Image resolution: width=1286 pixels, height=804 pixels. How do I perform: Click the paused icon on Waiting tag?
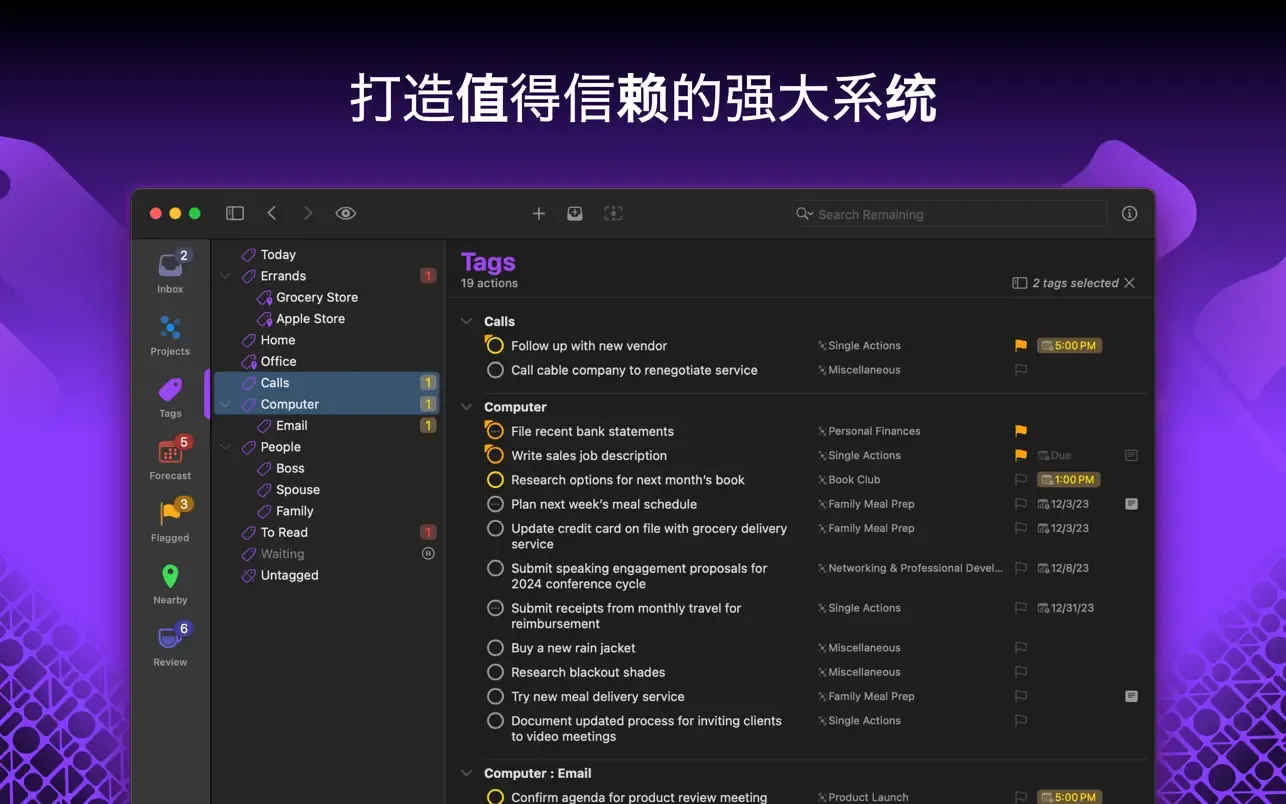coord(428,554)
